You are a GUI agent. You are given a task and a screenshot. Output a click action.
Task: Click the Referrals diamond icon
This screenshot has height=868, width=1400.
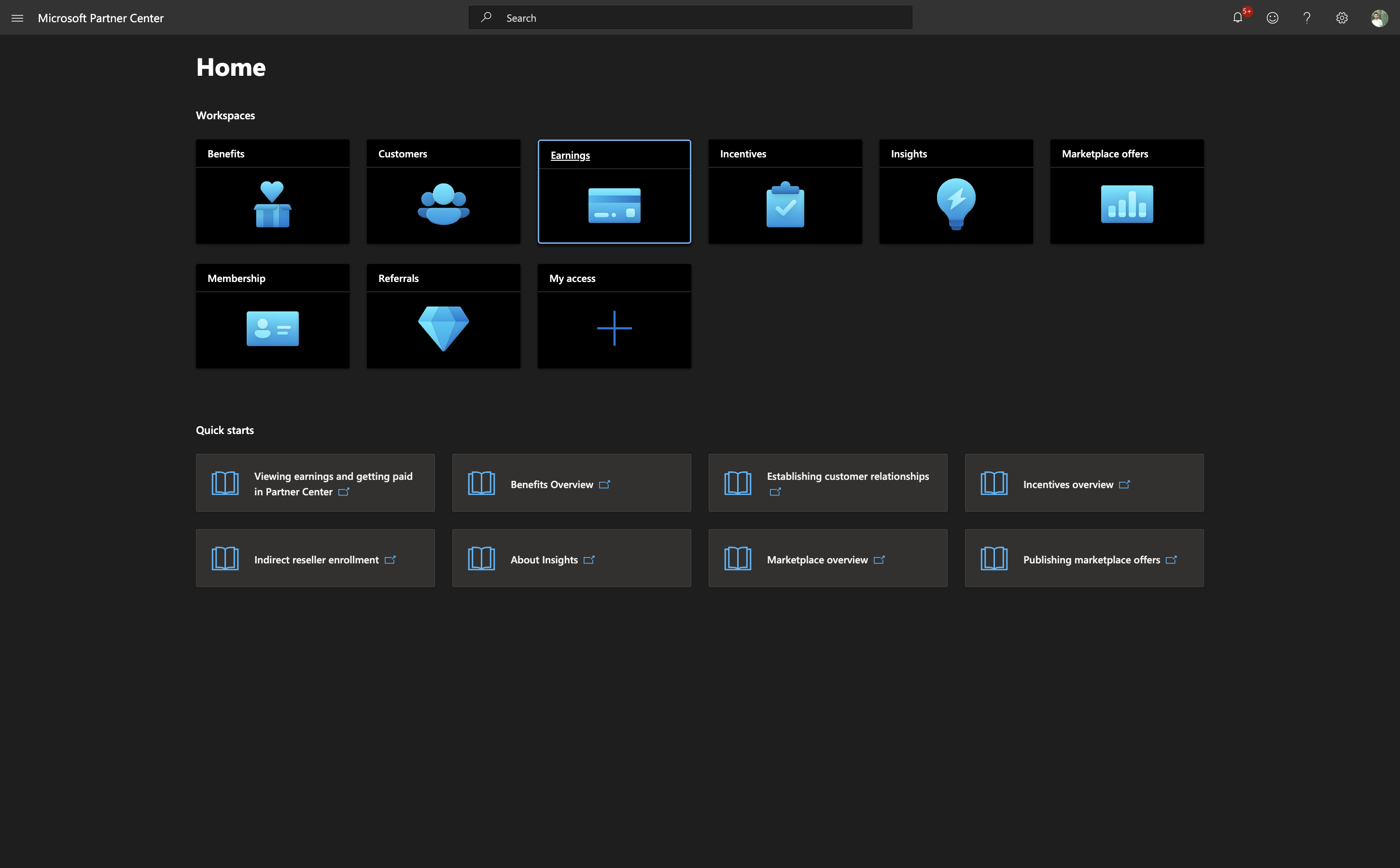tap(444, 329)
